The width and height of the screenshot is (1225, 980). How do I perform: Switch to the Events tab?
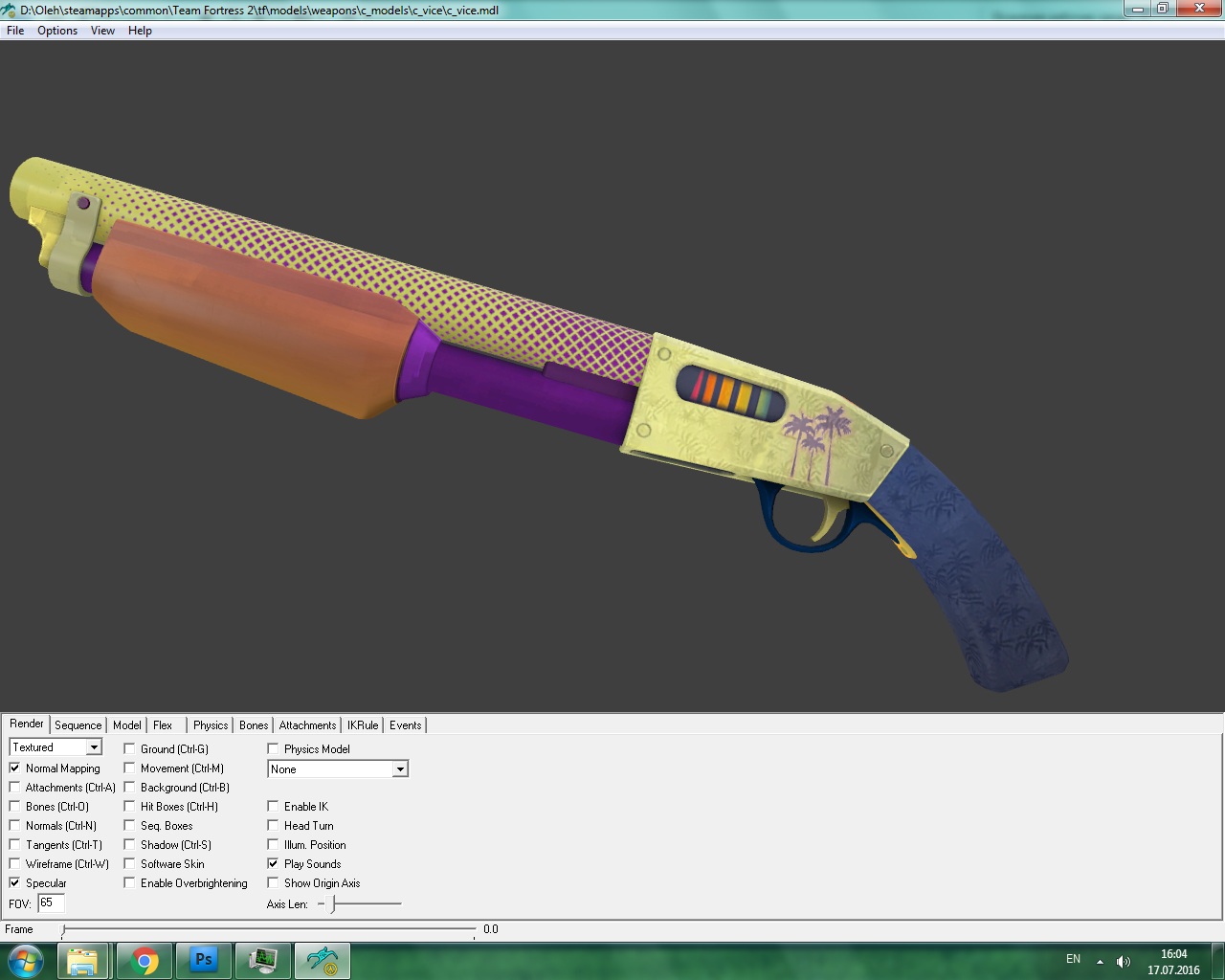pyautogui.click(x=405, y=725)
